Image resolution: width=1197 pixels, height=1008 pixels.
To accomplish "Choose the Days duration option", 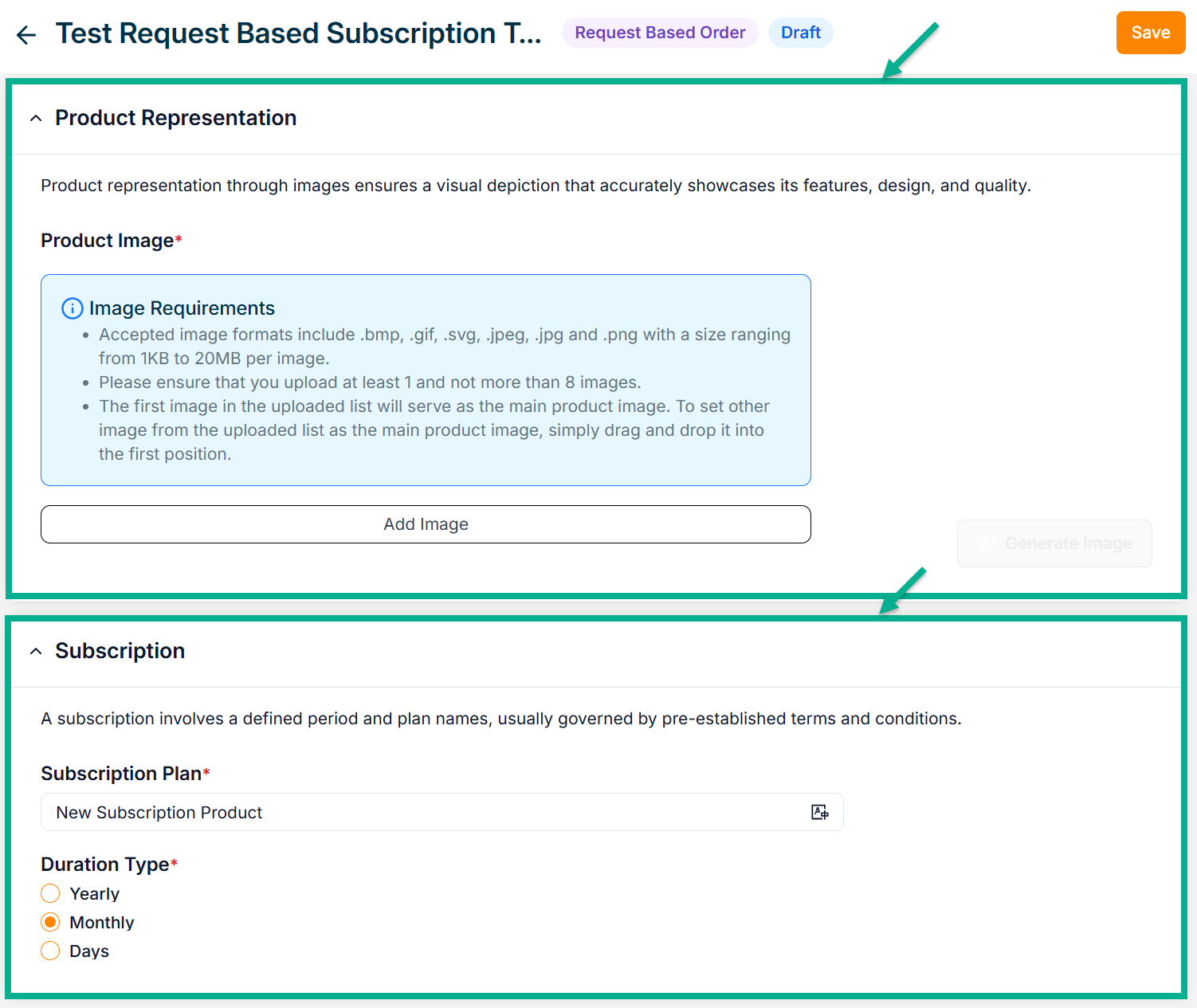I will 50,951.
